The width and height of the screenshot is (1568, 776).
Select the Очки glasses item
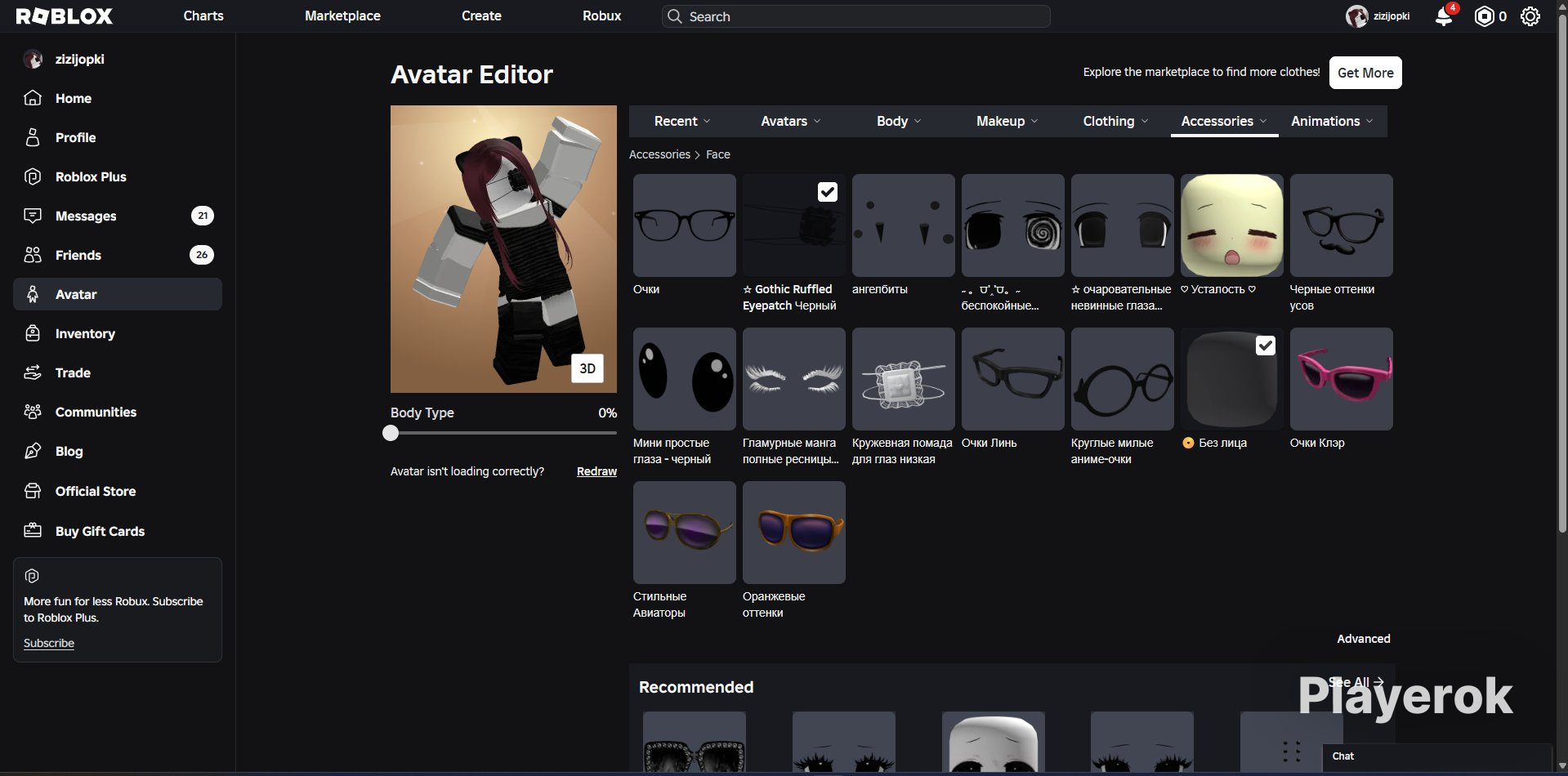(685, 225)
